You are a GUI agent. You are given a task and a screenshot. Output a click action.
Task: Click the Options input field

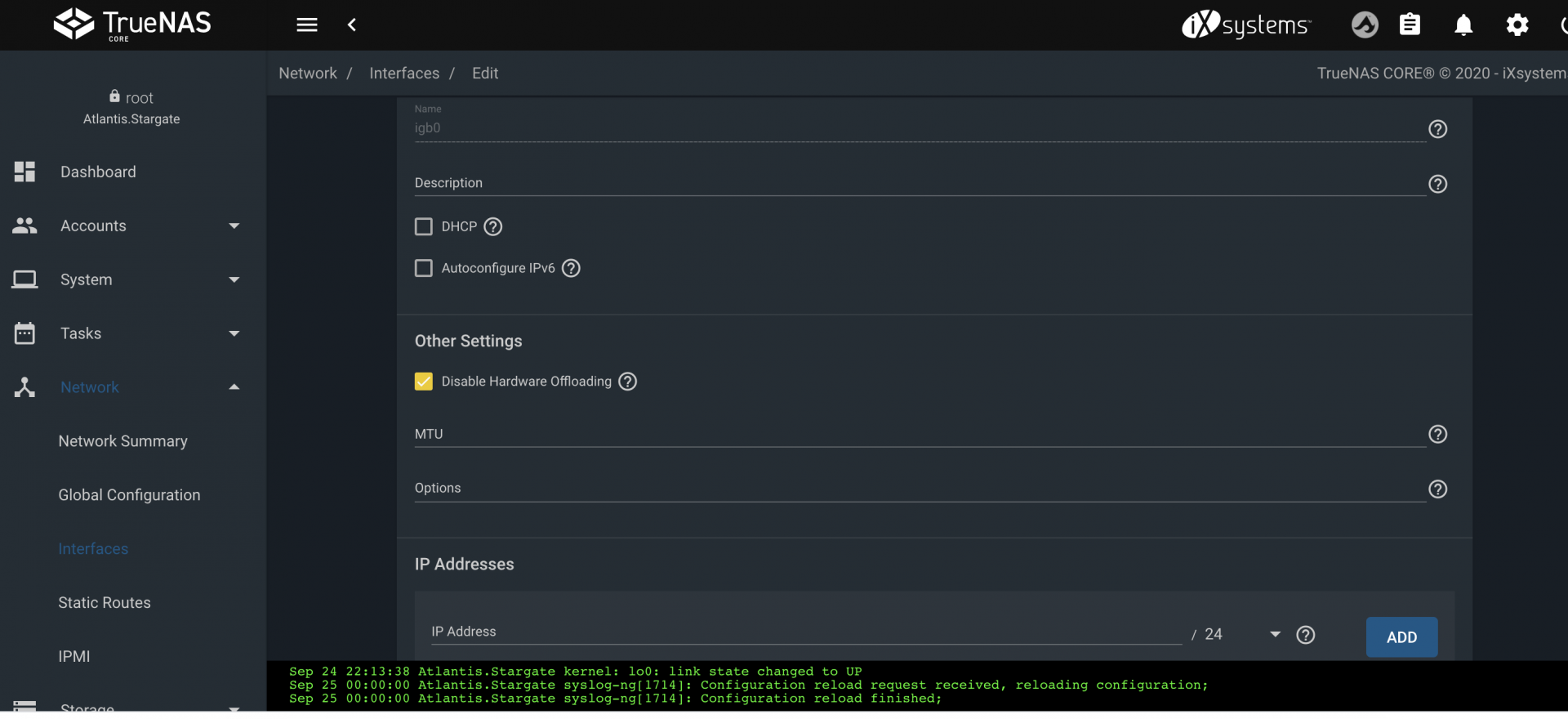coord(920,489)
